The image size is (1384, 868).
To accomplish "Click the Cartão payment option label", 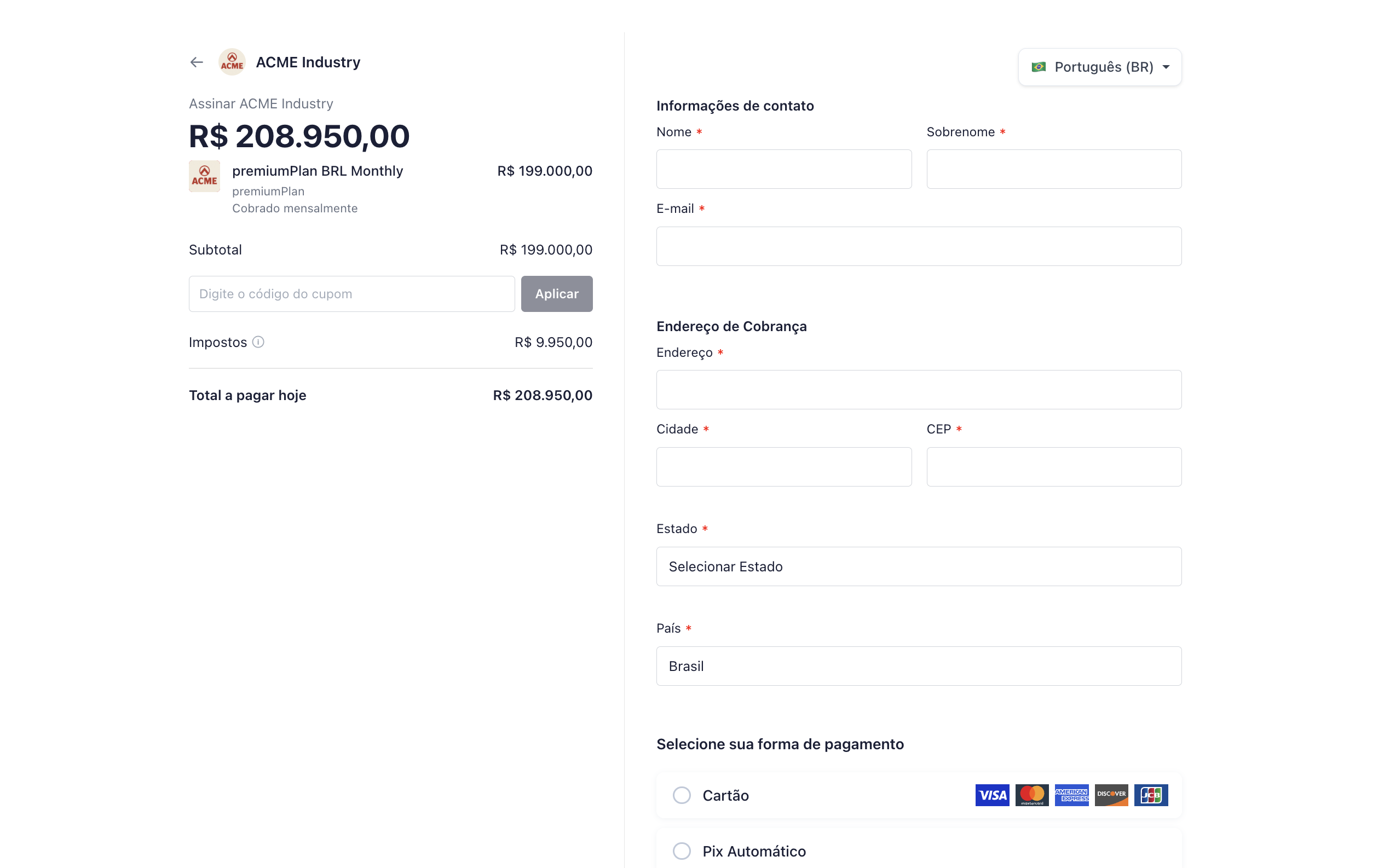I will [725, 795].
